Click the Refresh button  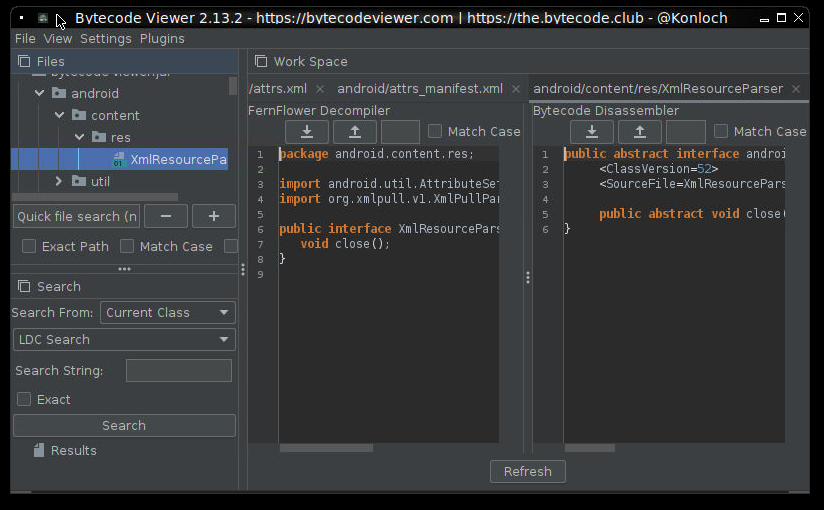[528, 472]
